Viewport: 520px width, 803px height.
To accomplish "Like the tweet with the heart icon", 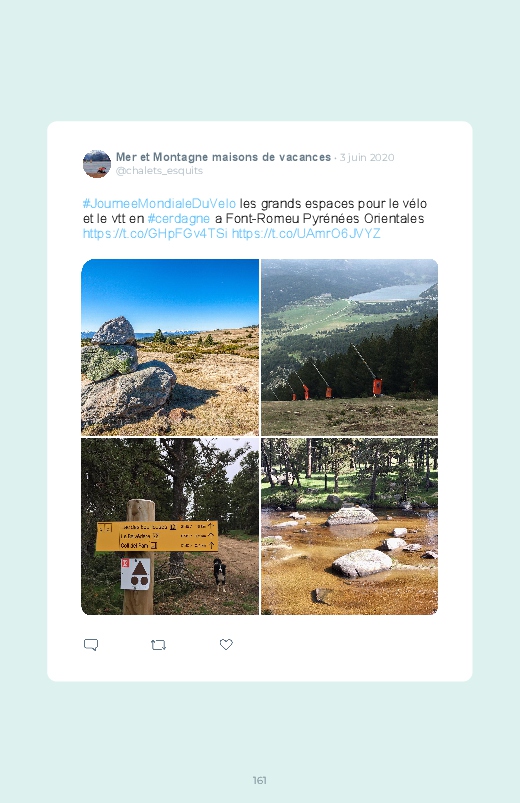I will tap(226, 644).
